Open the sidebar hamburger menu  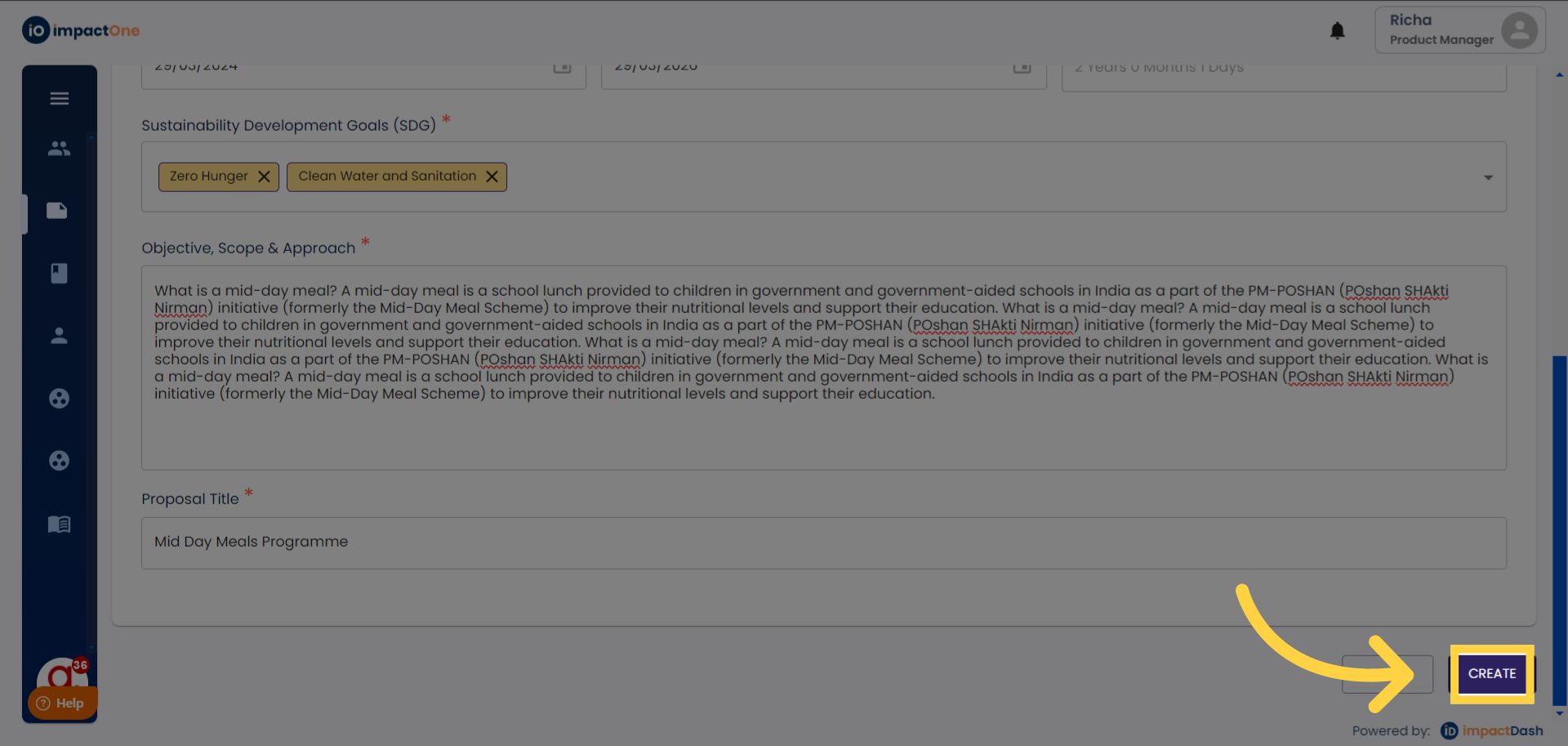(x=60, y=99)
